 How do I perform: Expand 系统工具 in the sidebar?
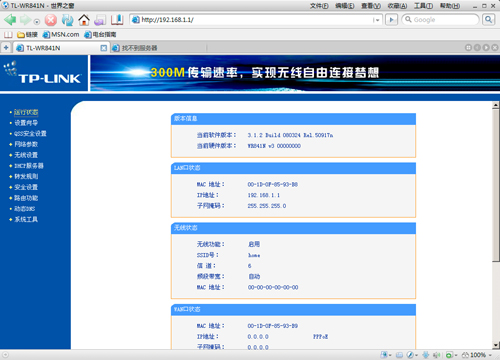(x=26, y=219)
